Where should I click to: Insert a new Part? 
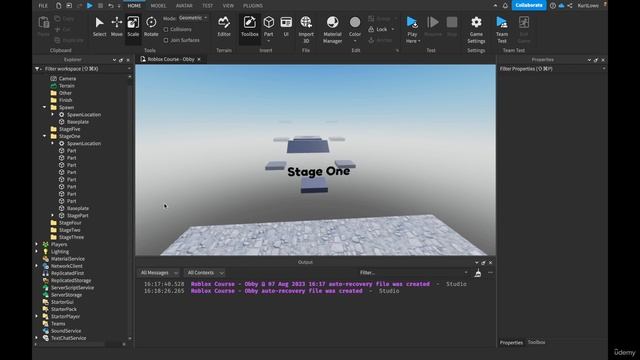click(269, 27)
